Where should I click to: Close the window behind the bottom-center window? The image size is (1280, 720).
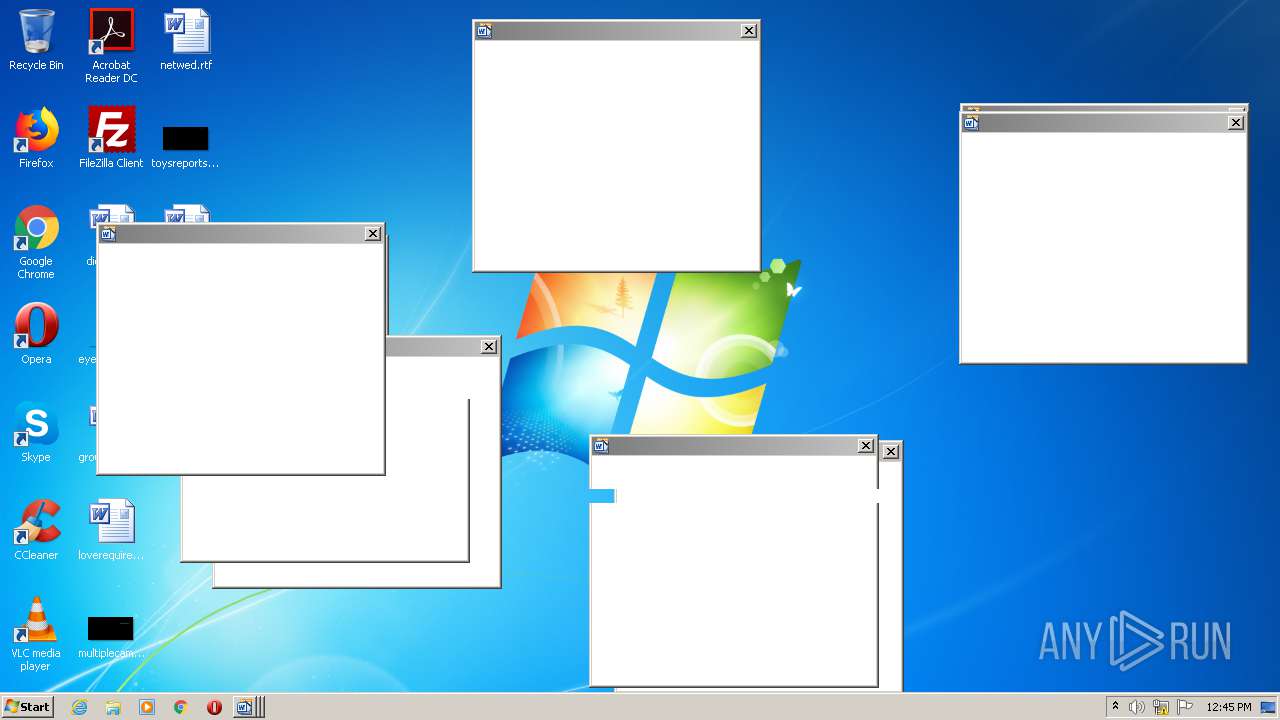pos(891,452)
